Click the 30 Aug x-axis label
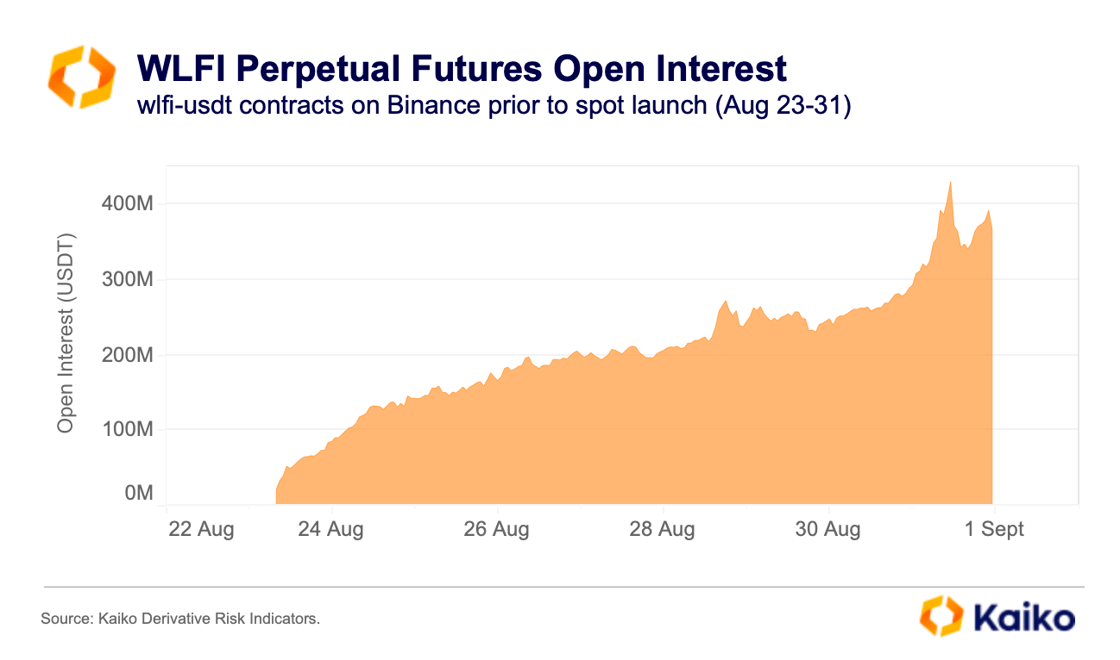 pos(828,529)
